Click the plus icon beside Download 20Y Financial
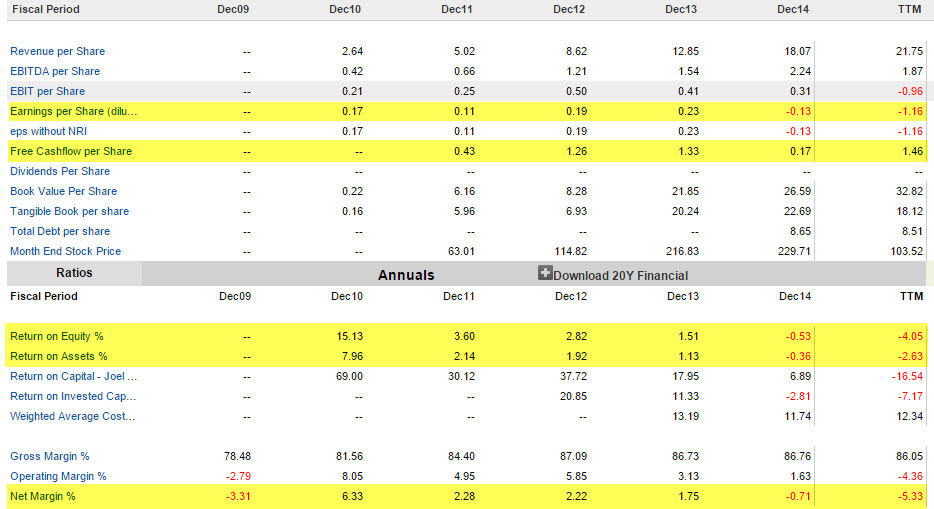Image resolution: width=934 pixels, height=509 pixels. 545,273
